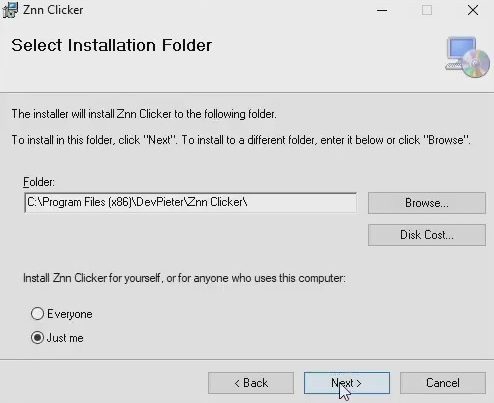Image resolution: width=494 pixels, height=403 pixels.
Task: Go to the previous step with Back
Action: click(251, 383)
